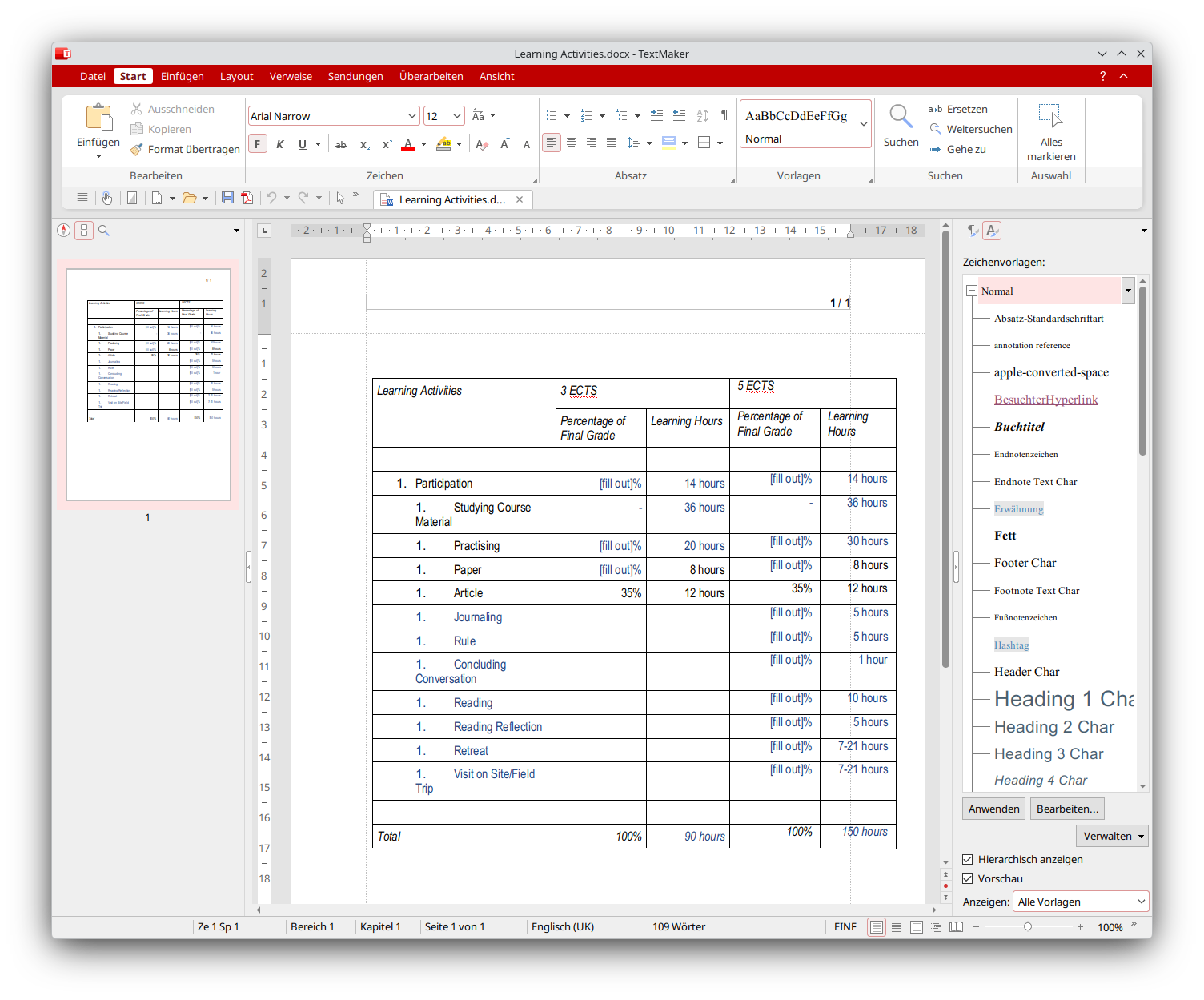Switch to the Ansicht ribbon tab
This screenshot has width=1204, height=1000.
pos(497,76)
